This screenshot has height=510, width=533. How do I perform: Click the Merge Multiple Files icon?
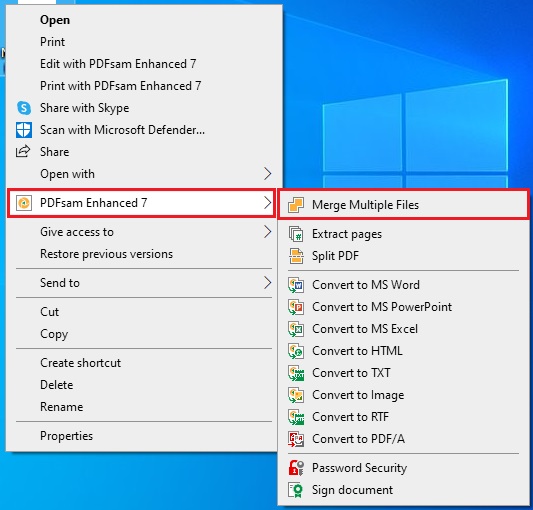296,205
